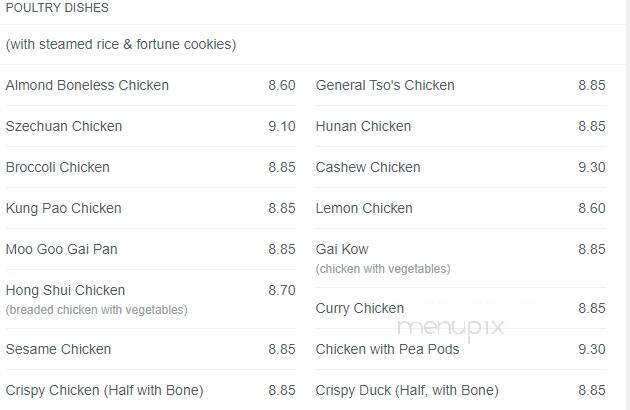Image resolution: width=630 pixels, height=410 pixels.
Task: Click on Curry Chicken
Action: (360, 308)
